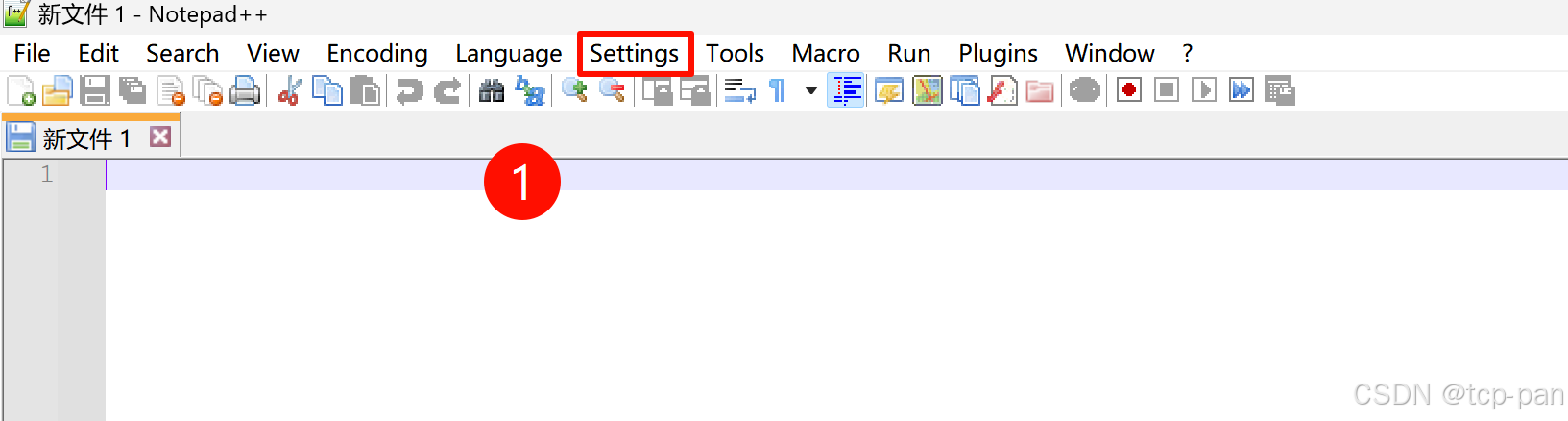Click the Copy icon in toolbar
1568x421 pixels.
pyautogui.click(x=327, y=91)
